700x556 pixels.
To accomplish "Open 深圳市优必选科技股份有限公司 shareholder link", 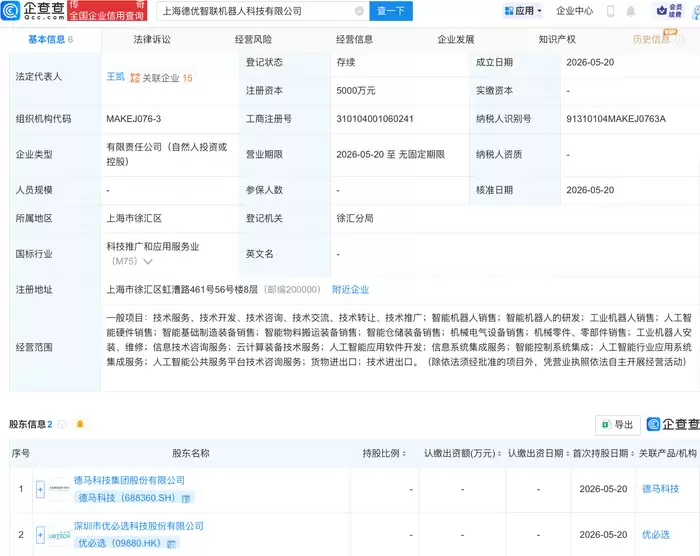I will pos(139,526).
